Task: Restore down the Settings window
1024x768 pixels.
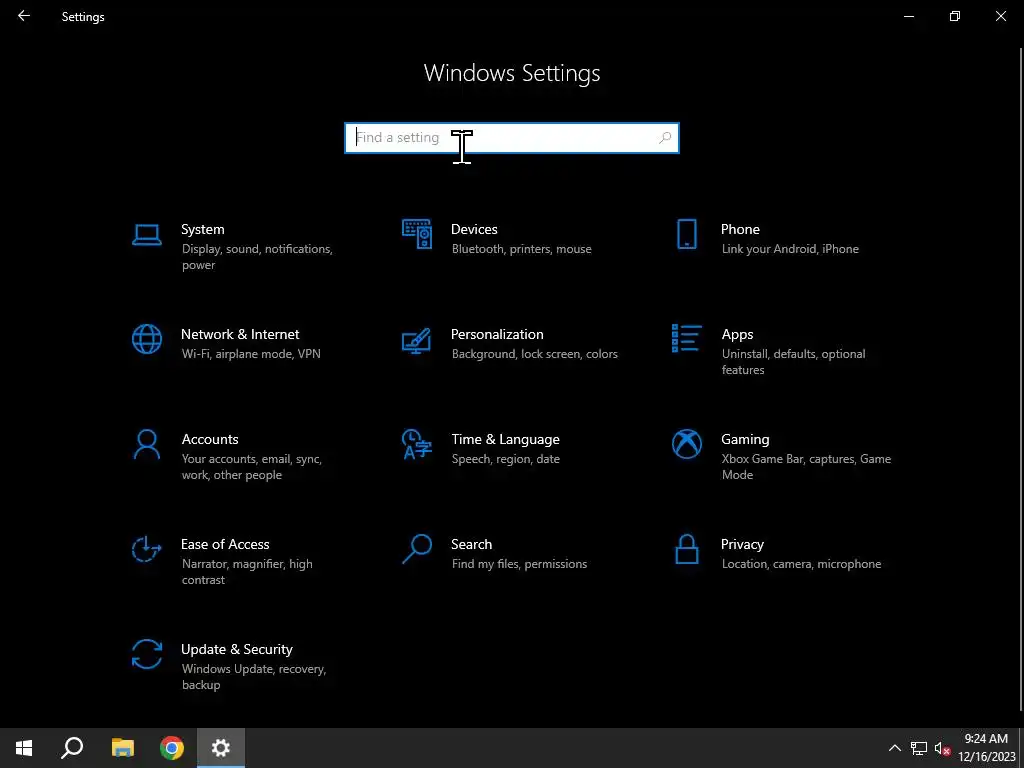Action: tap(955, 16)
